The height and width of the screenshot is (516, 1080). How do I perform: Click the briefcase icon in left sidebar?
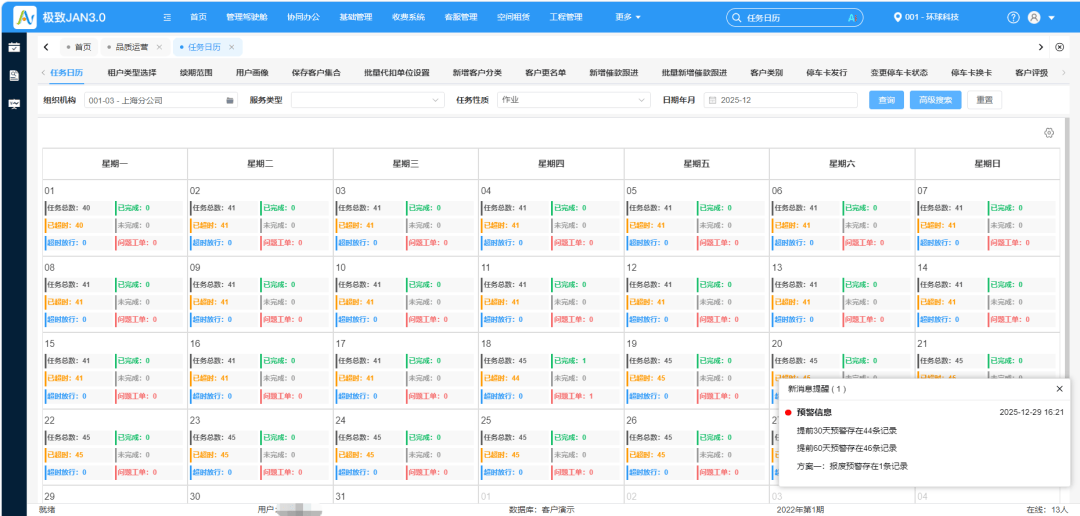14,47
